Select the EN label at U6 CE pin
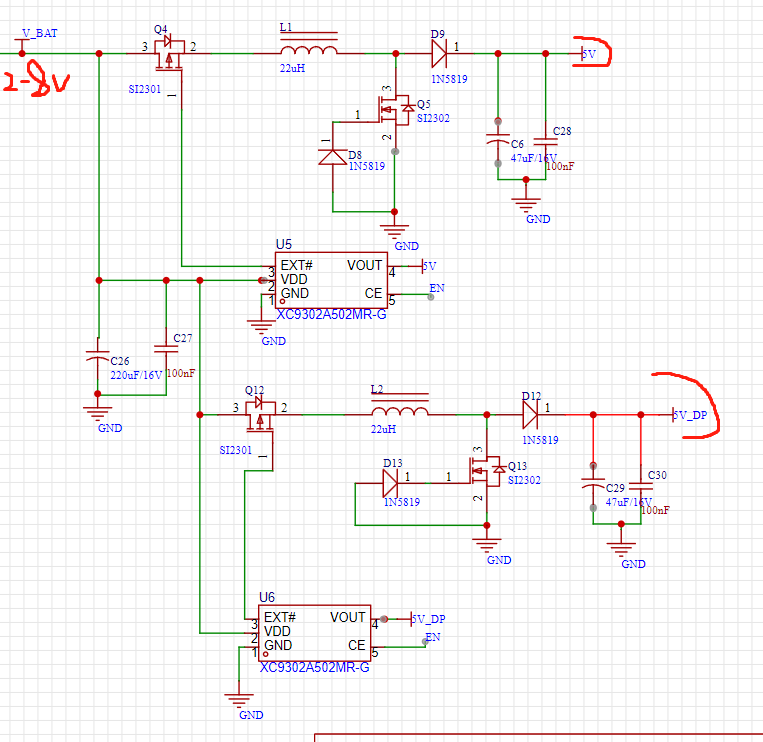Viewport: 763px width, 742px height. 433,637
